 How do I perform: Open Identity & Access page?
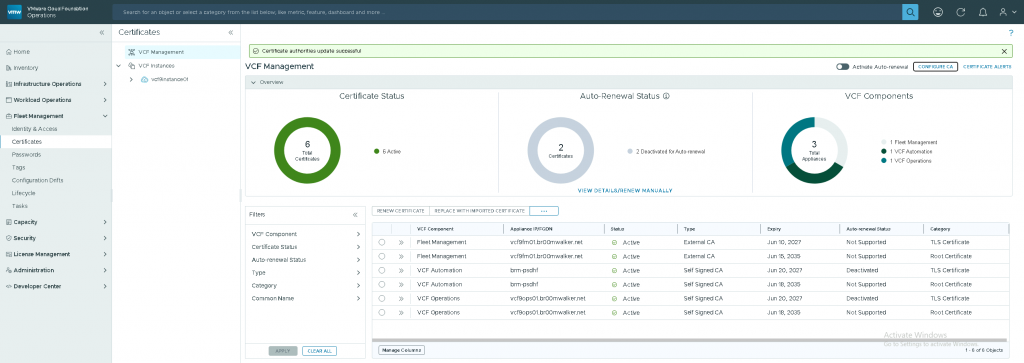34,129
